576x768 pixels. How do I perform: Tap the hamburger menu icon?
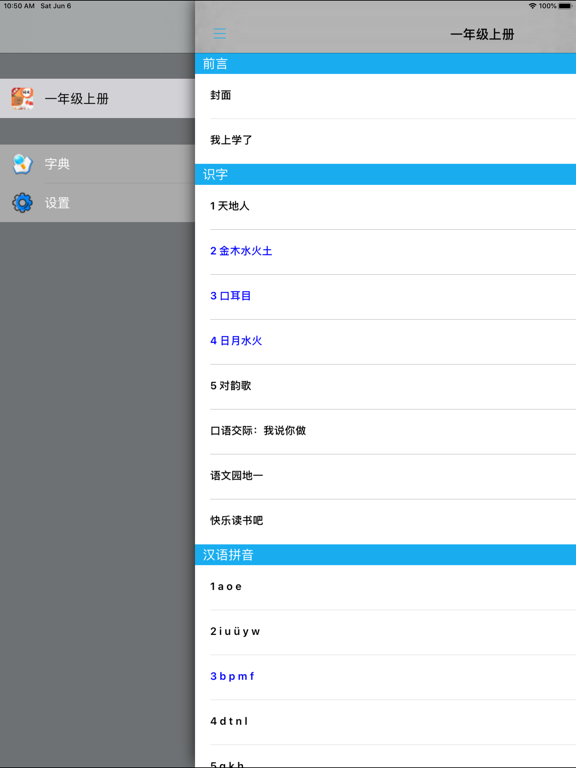coord(219,33)
